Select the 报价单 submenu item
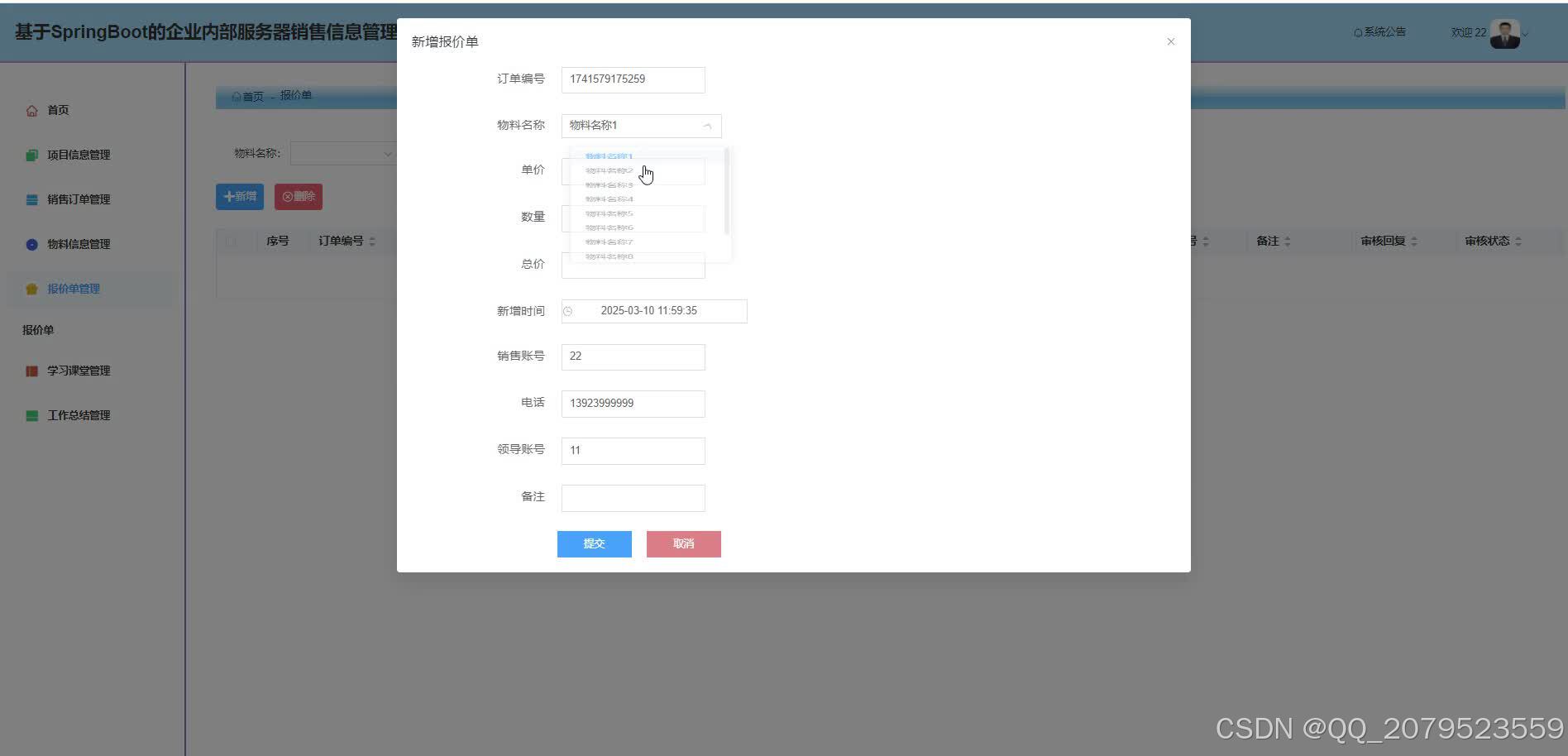The image size is (1568, 756). coord(38,330)
